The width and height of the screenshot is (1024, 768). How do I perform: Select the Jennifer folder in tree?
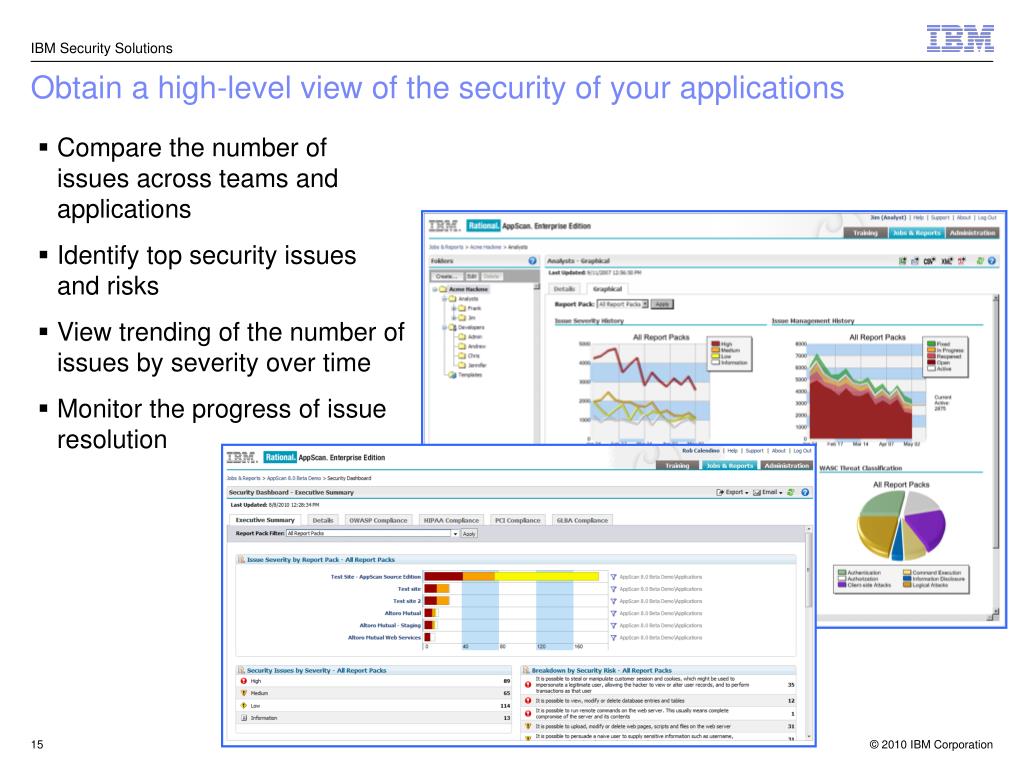tap(472, 366)
